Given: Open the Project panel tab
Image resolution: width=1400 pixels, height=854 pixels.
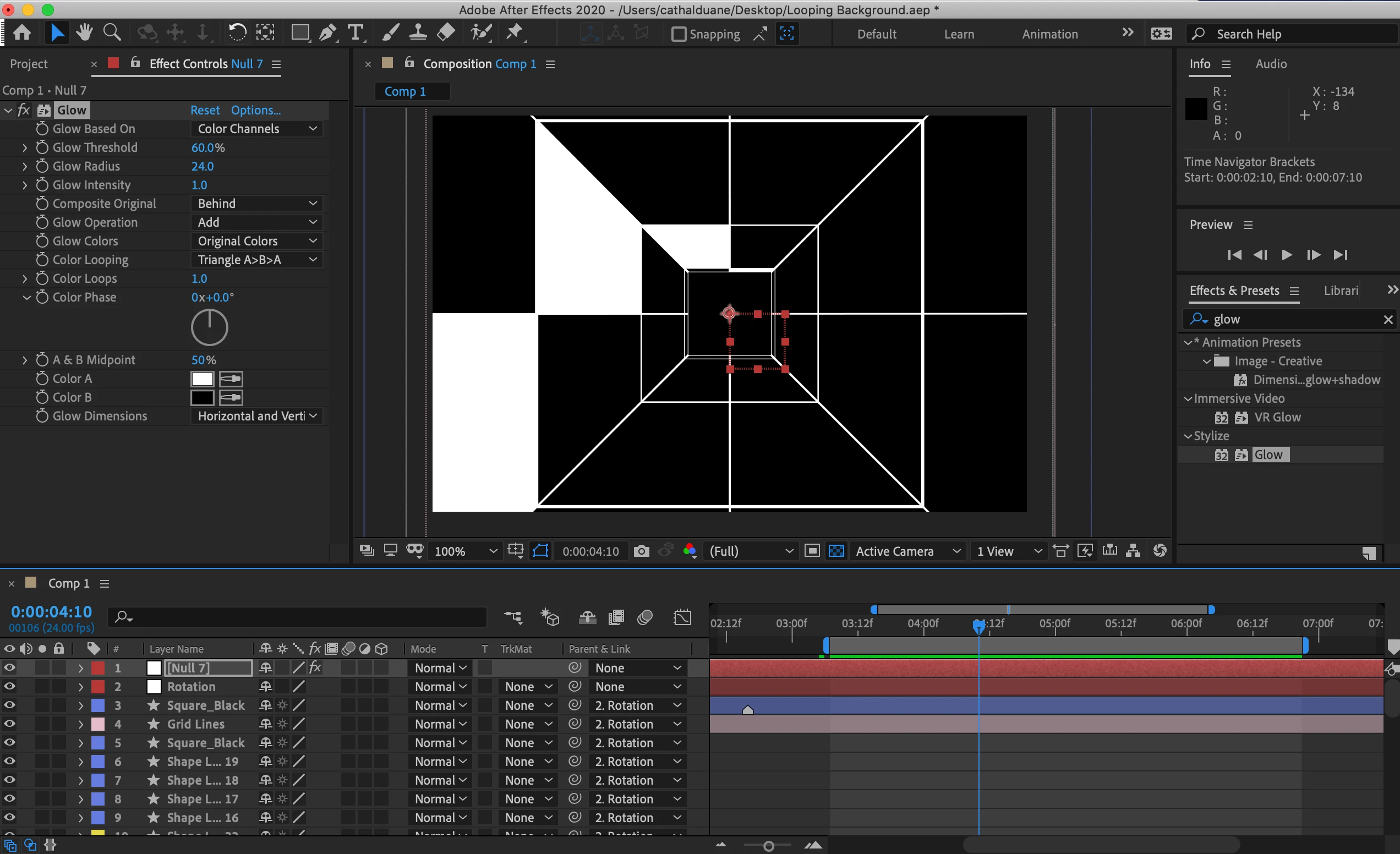Looking at the screenshot, I should click(x=29, y=64).
